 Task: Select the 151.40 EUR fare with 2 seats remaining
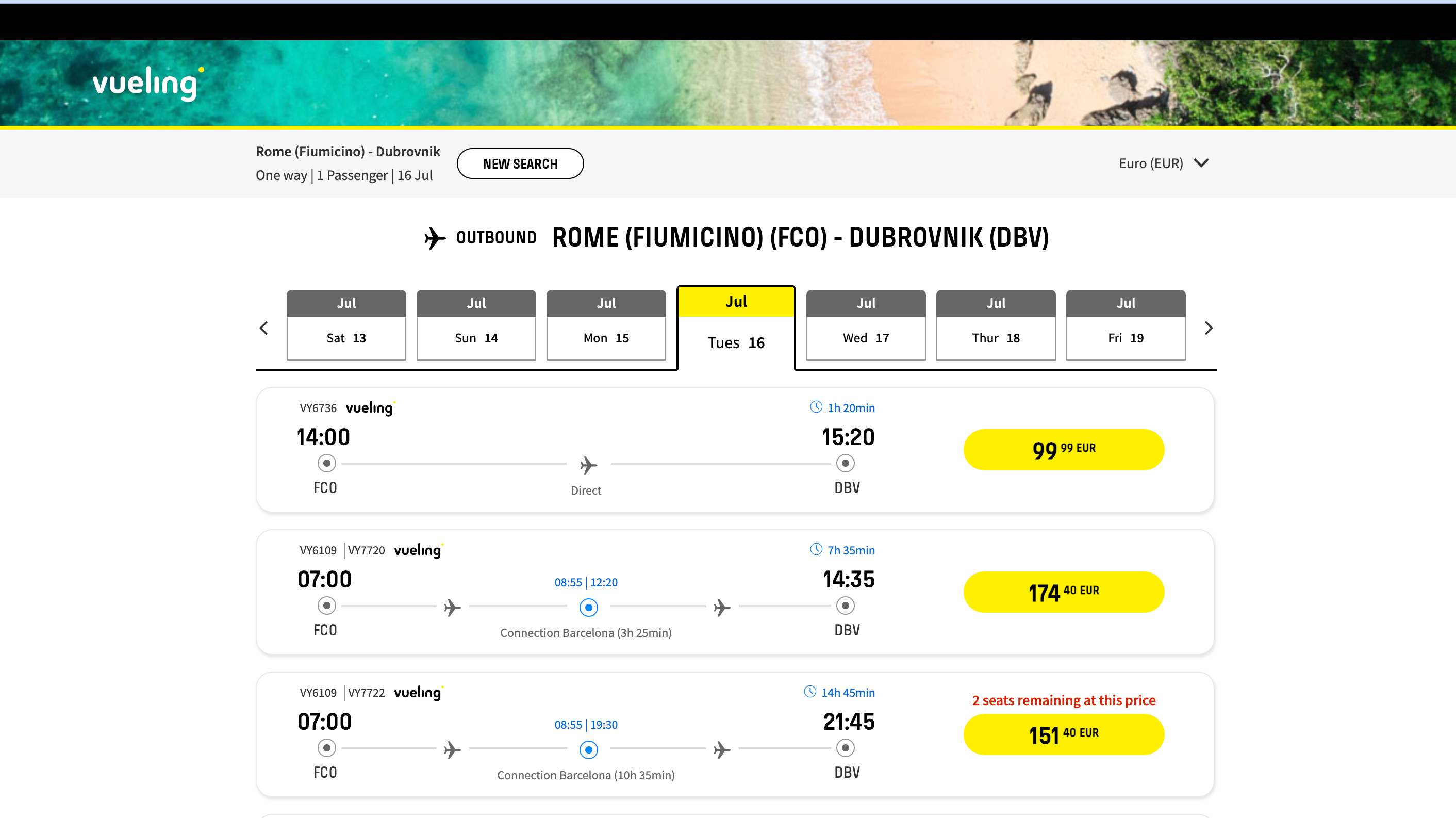coord(1063,734)
